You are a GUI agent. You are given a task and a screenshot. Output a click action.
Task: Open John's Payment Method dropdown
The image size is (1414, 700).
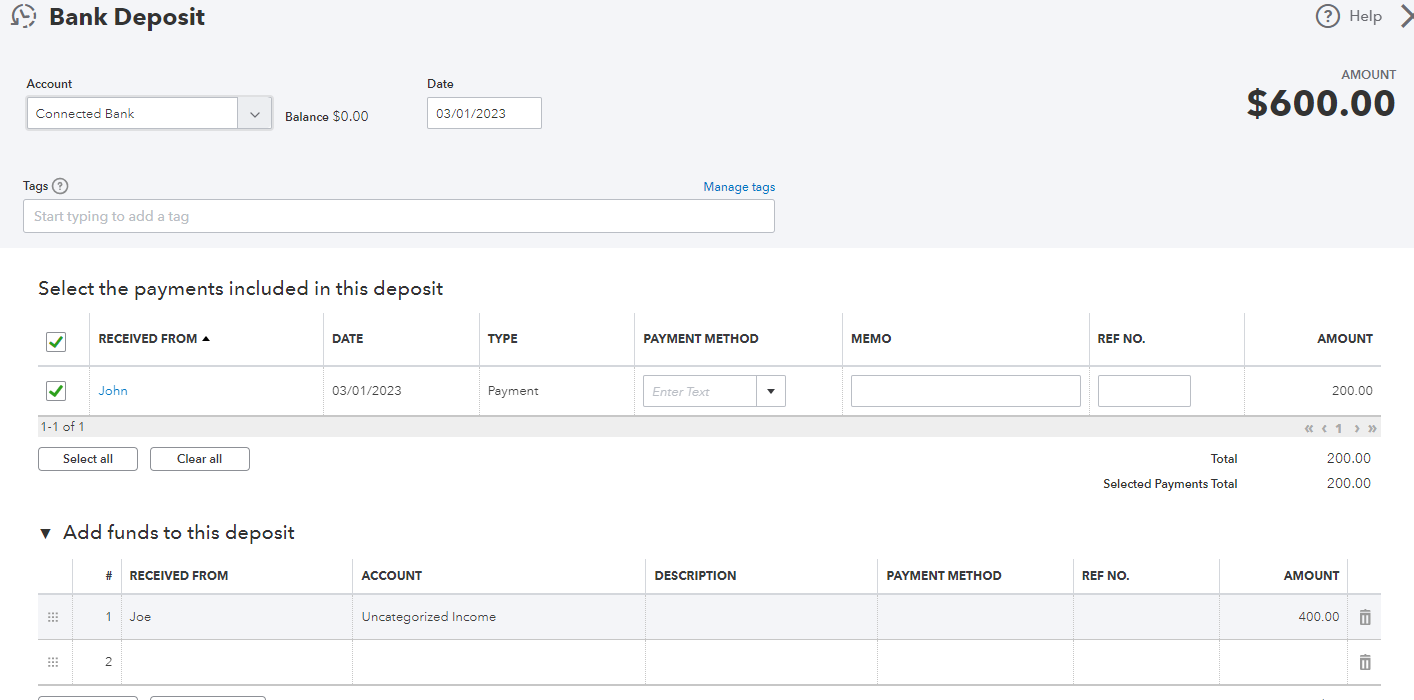click(x=771, y=390)
